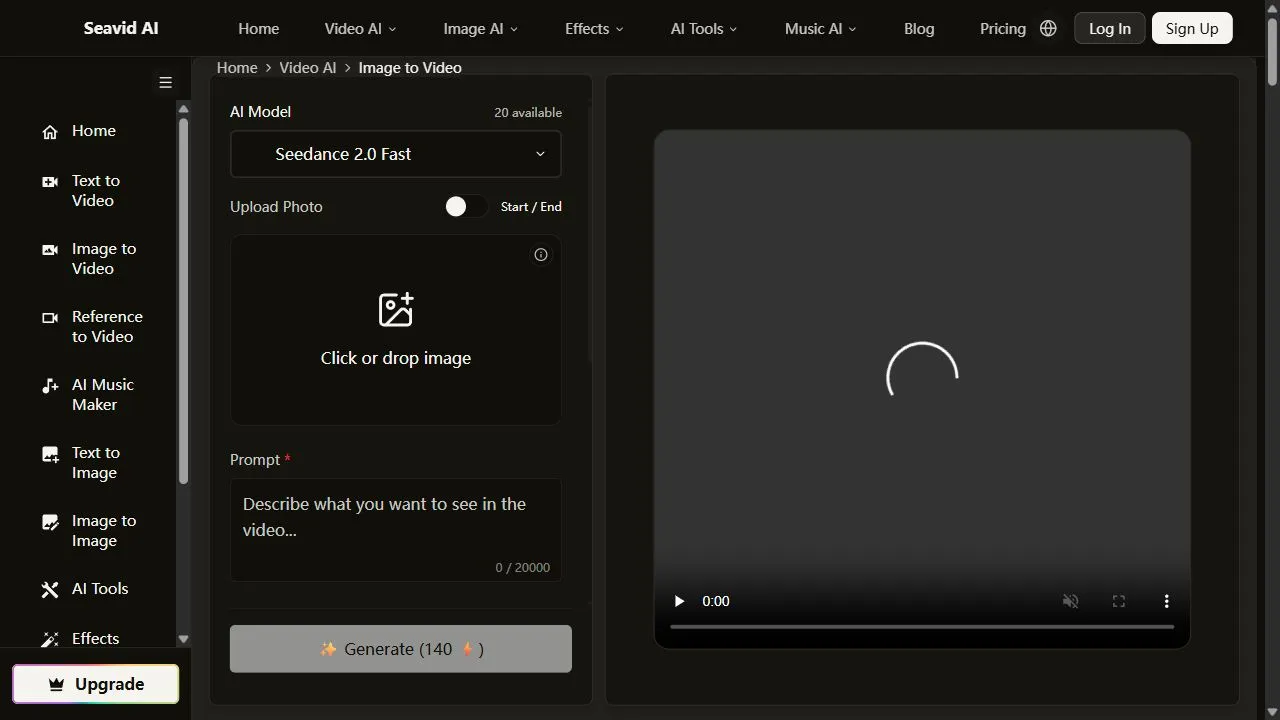Click the Effects wand icon in sidebar
1280x720 pixels.
click(50, 639)
